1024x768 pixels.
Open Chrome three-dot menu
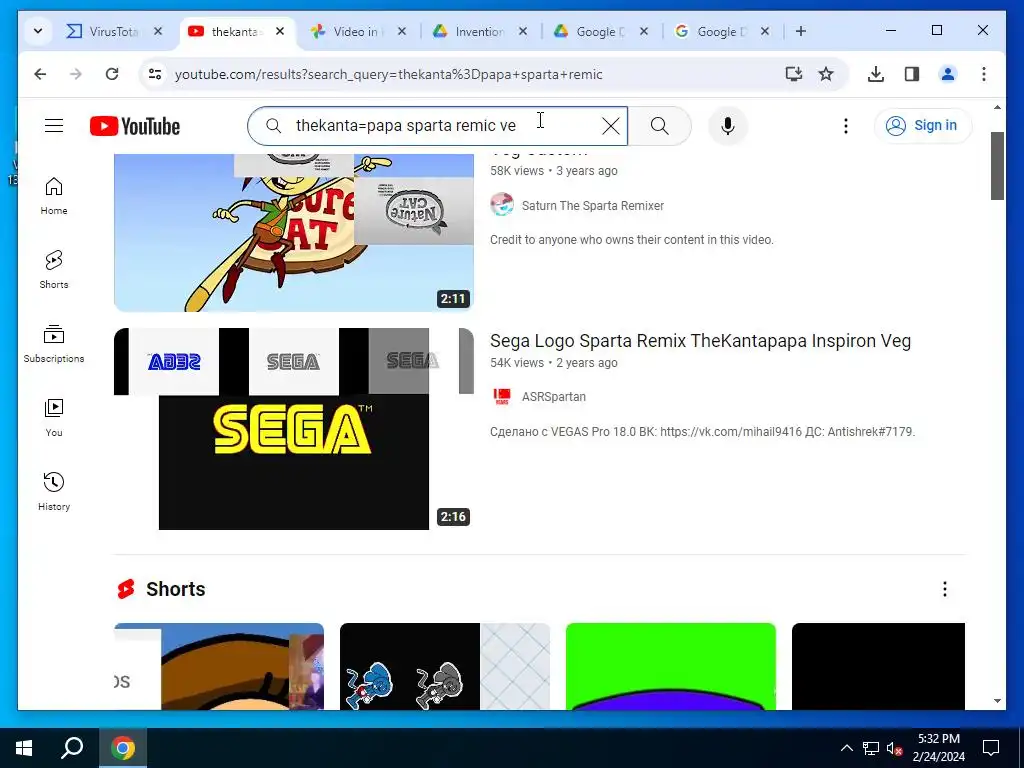[x=984, y=74]
